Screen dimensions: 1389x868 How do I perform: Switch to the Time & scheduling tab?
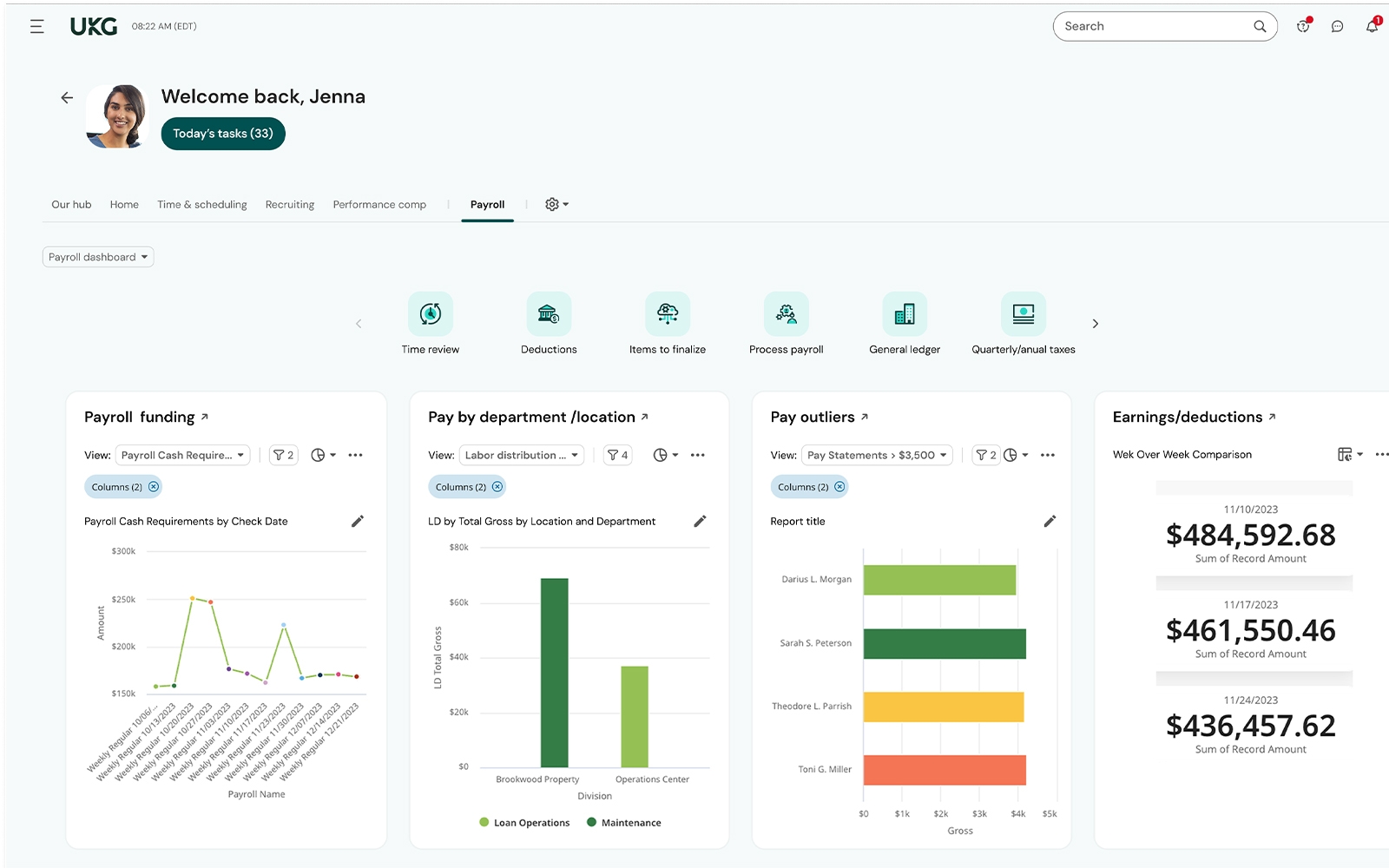click(201, 205)
